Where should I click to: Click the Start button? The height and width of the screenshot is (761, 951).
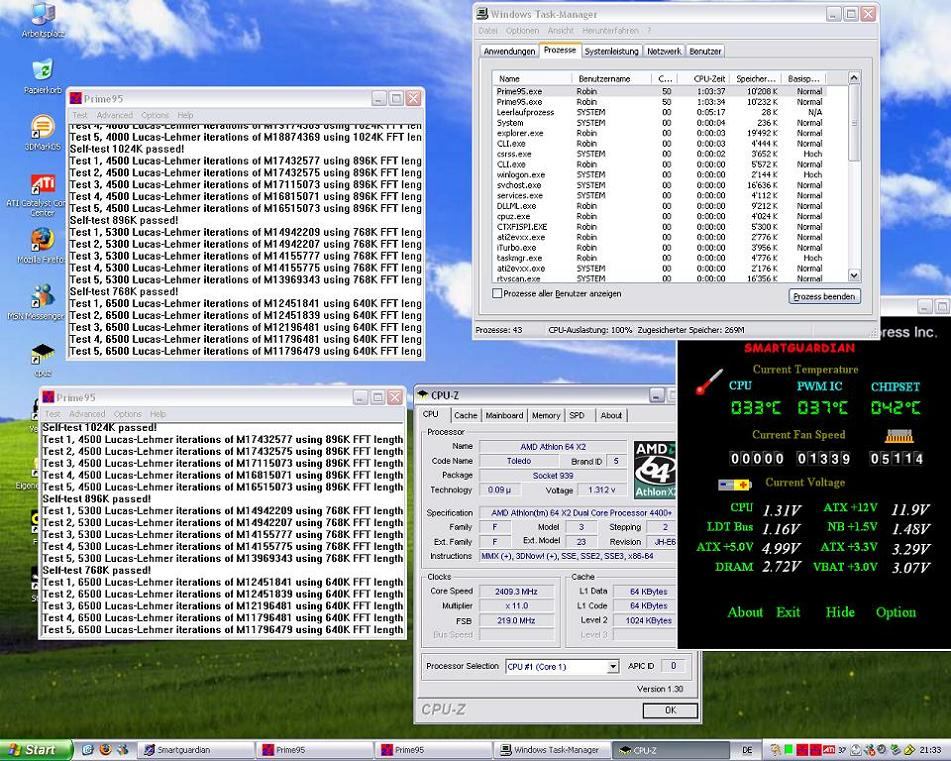pos(36,750)
